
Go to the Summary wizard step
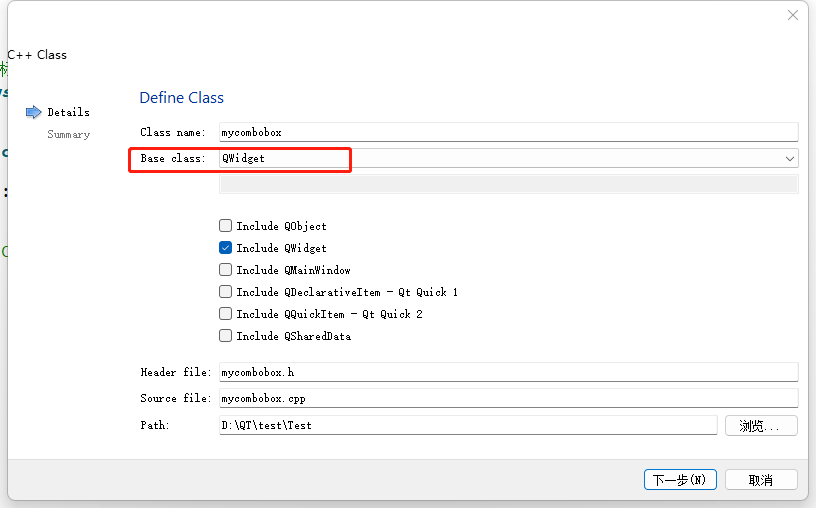click(x=68, y=134)
